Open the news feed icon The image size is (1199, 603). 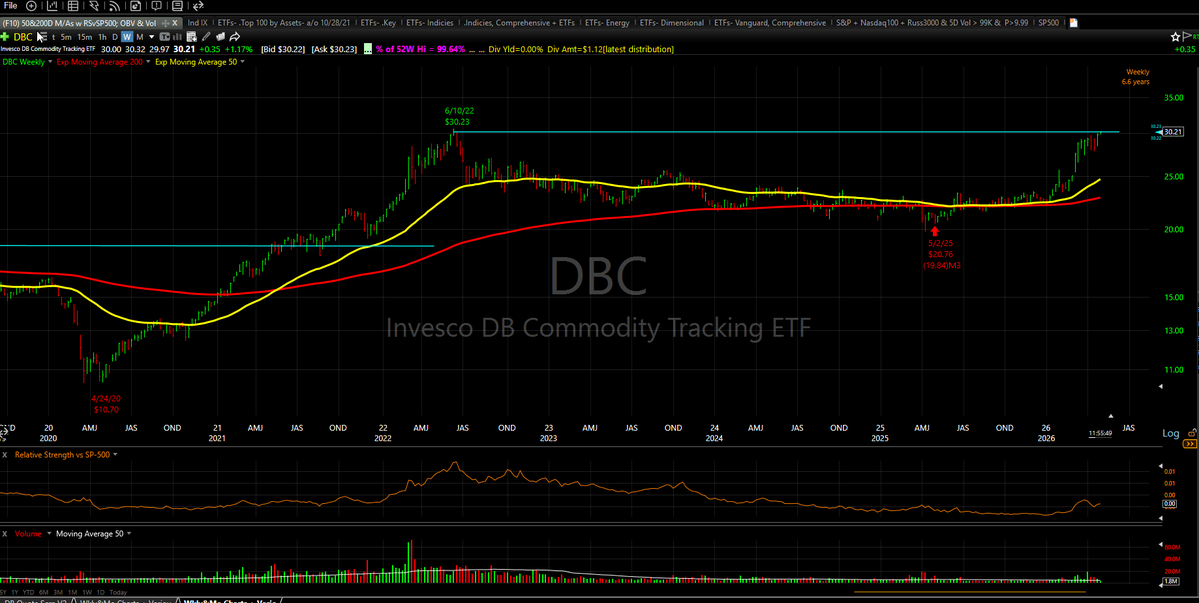114,6
